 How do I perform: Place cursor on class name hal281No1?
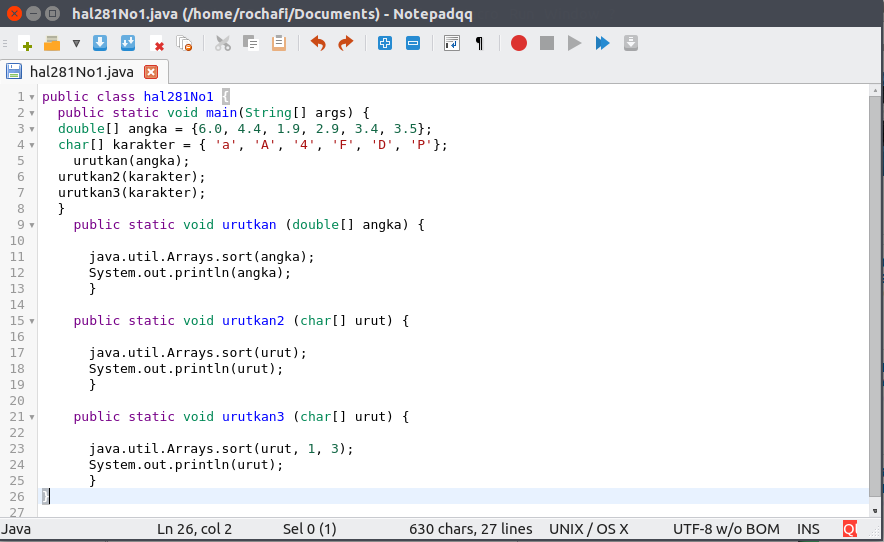click(x=178, y=96)
